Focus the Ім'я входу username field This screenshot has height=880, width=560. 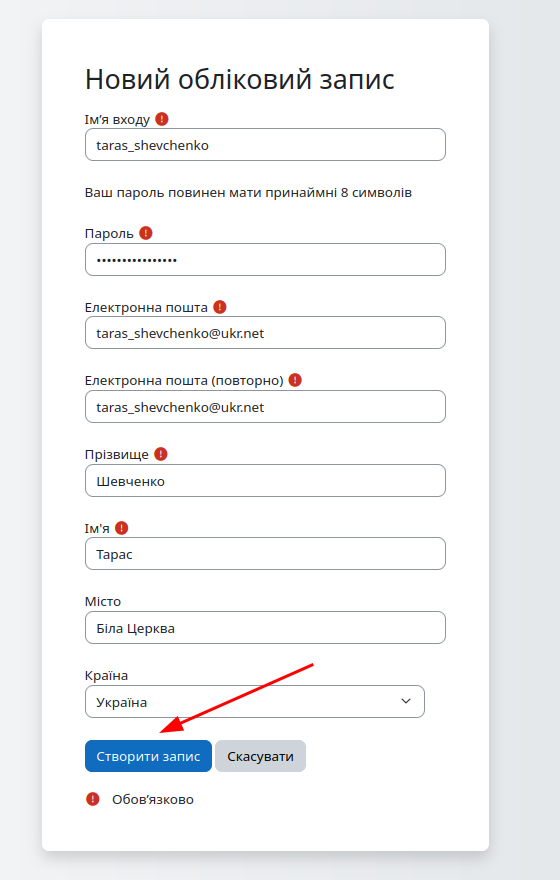click(265, 145)
